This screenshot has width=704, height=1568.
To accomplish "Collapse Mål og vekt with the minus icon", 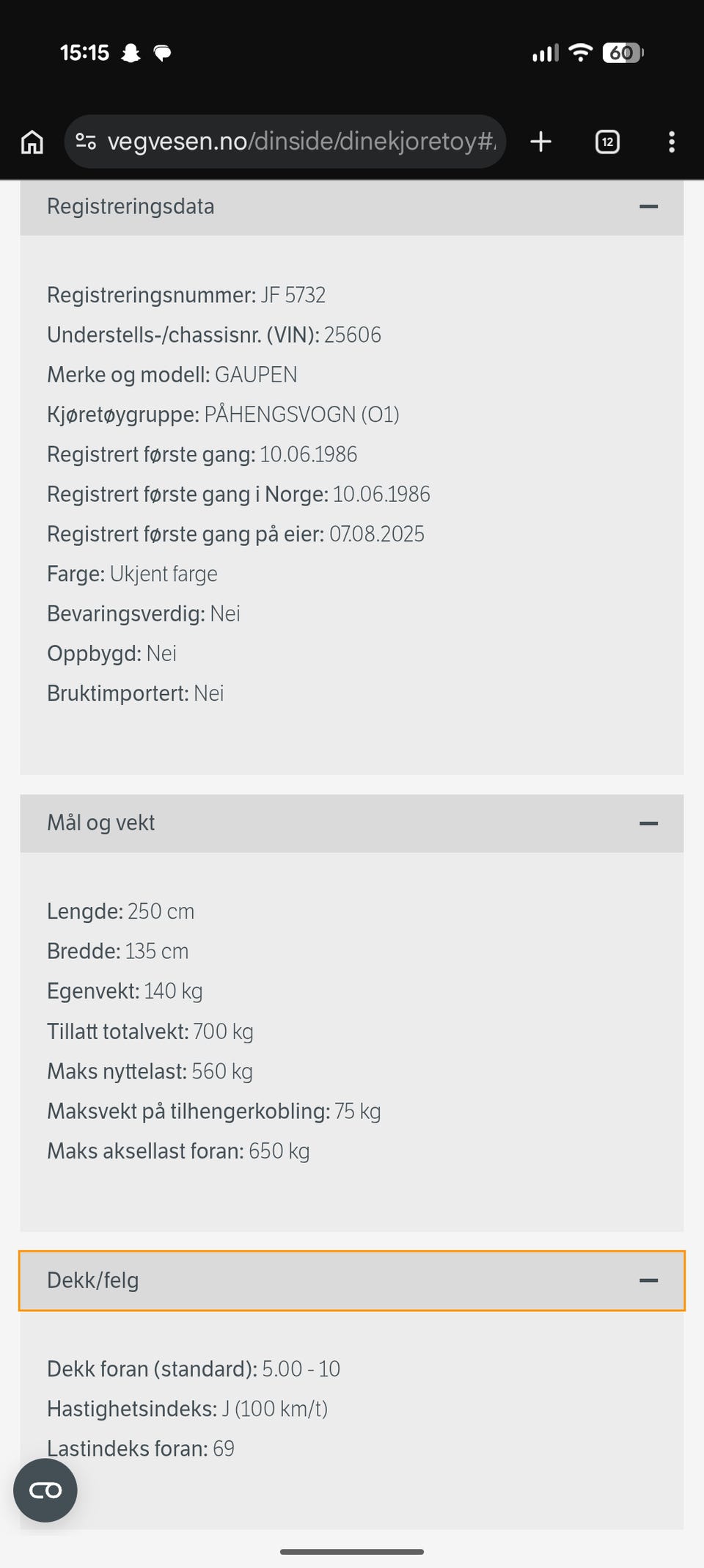I will (x=648, y=823).
